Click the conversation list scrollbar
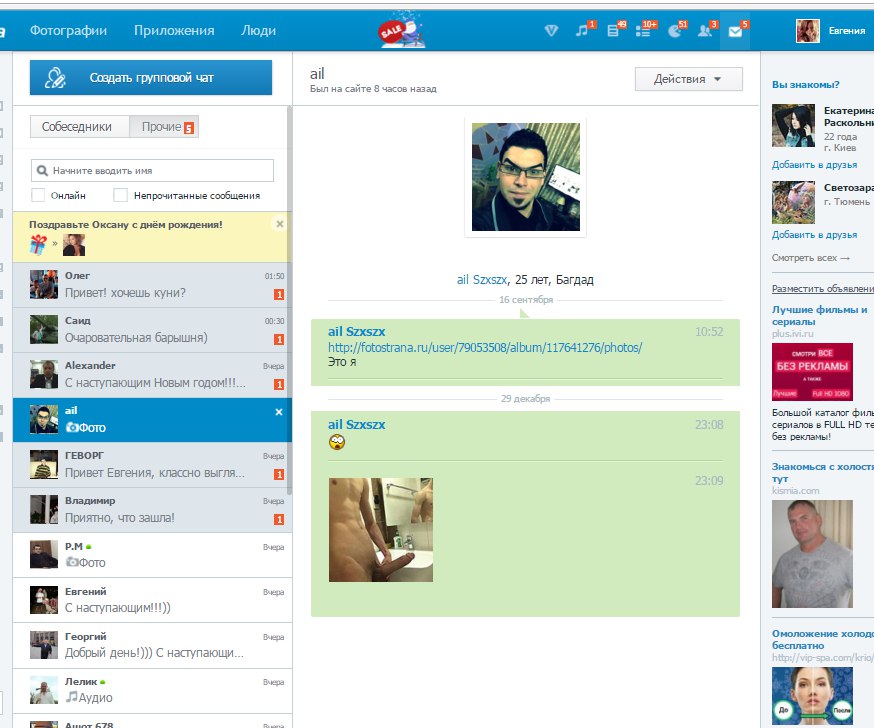 click(290, 300)
